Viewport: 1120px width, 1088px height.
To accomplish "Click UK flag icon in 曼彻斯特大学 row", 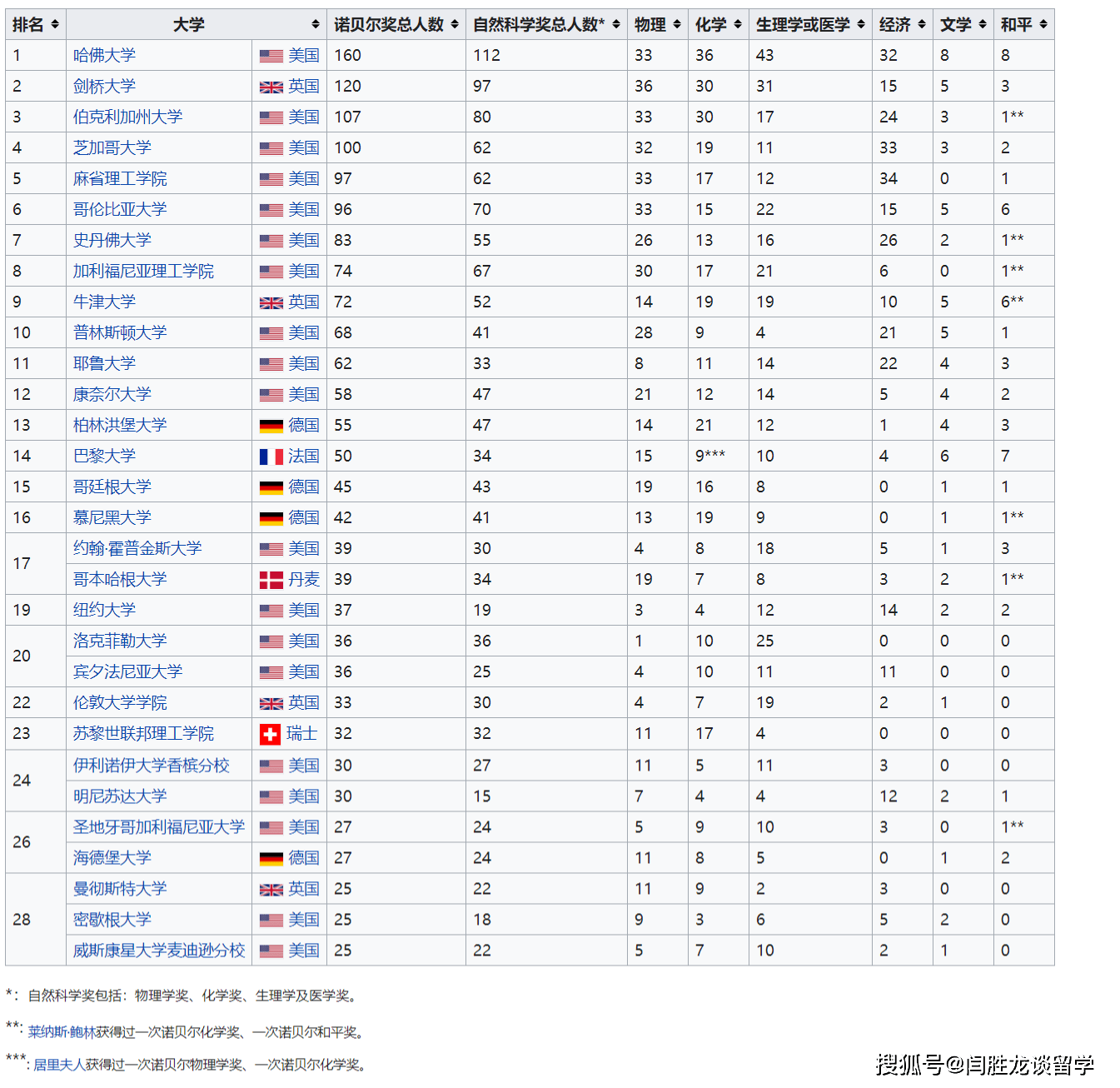I will point(271,889).
